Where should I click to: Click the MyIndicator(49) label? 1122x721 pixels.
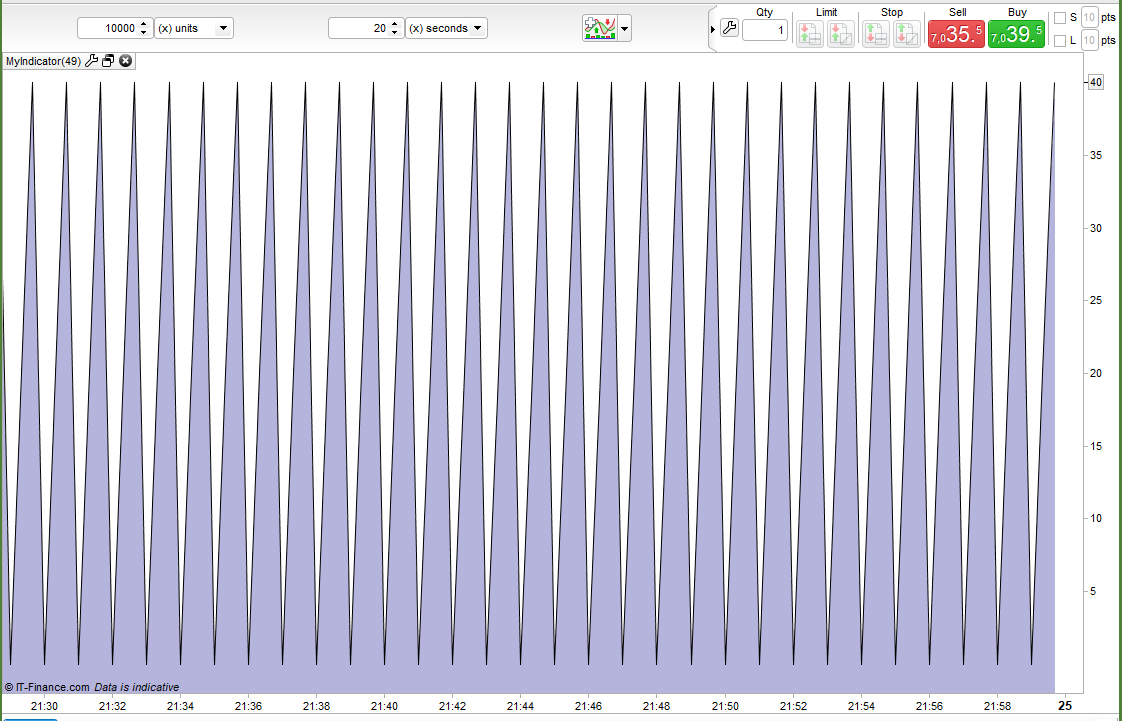click(43, 61)
